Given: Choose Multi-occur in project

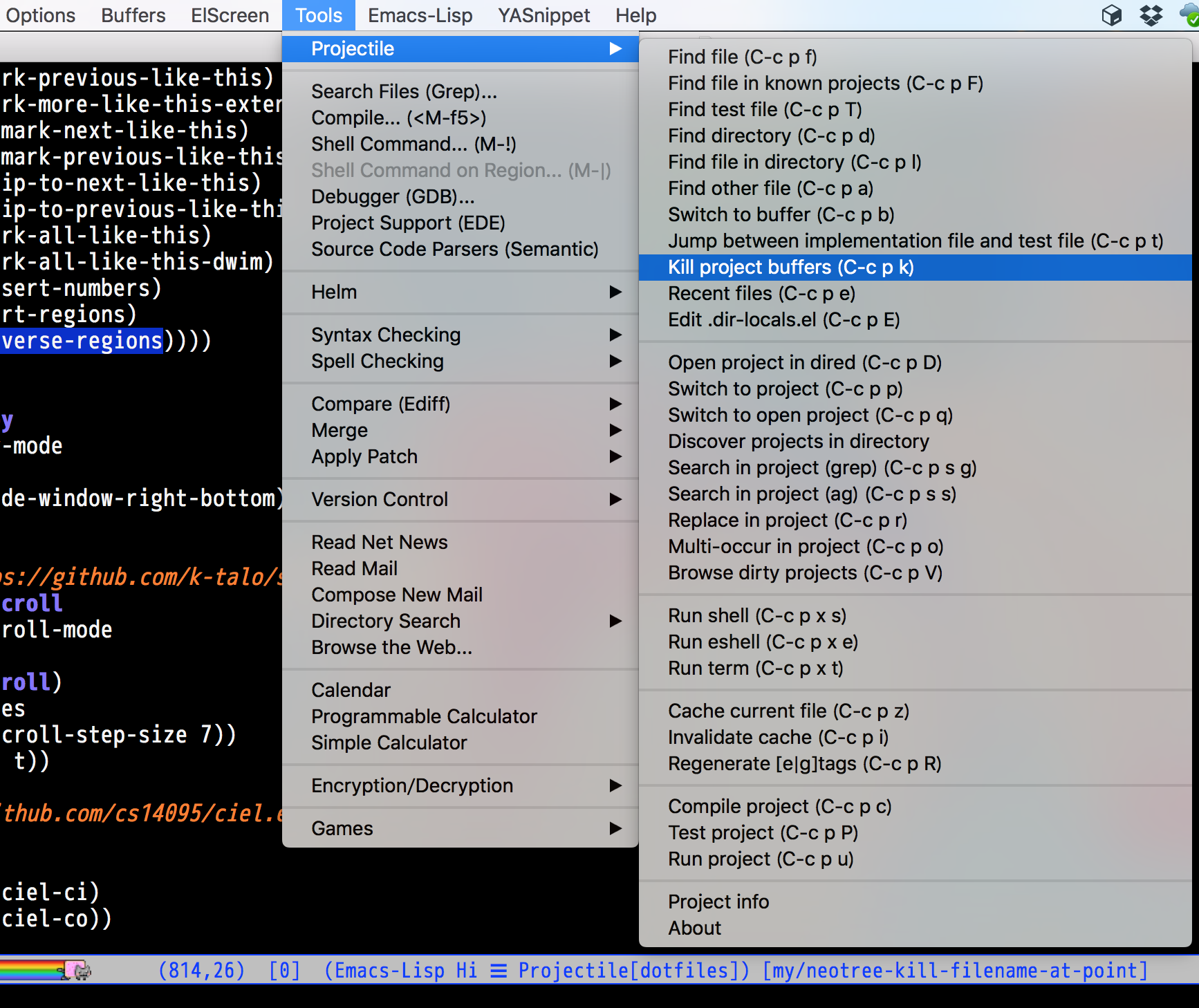Looking at the screenshot, I should (x=915, y=546).
